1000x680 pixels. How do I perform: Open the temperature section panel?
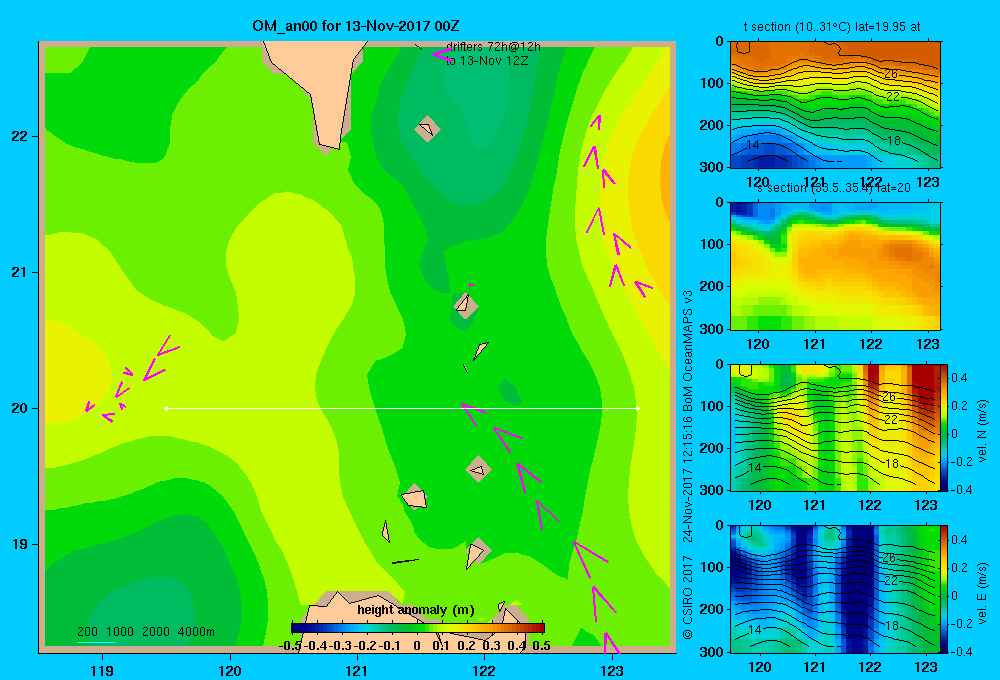[835, 105]
